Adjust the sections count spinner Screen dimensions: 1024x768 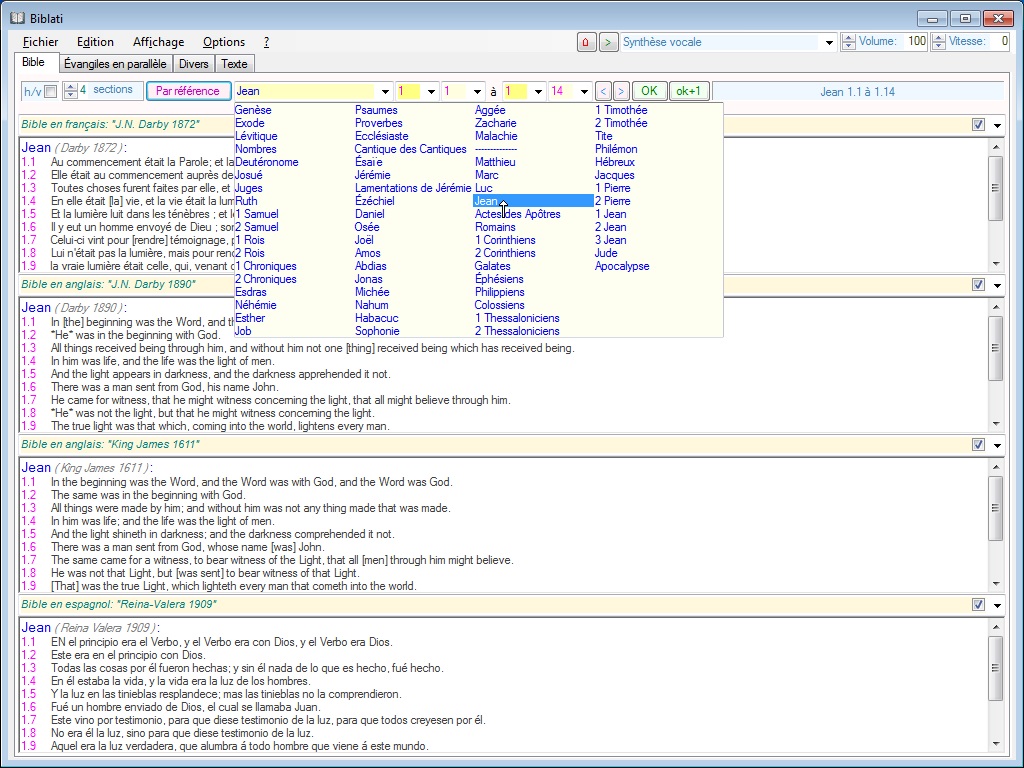point(70,91)
